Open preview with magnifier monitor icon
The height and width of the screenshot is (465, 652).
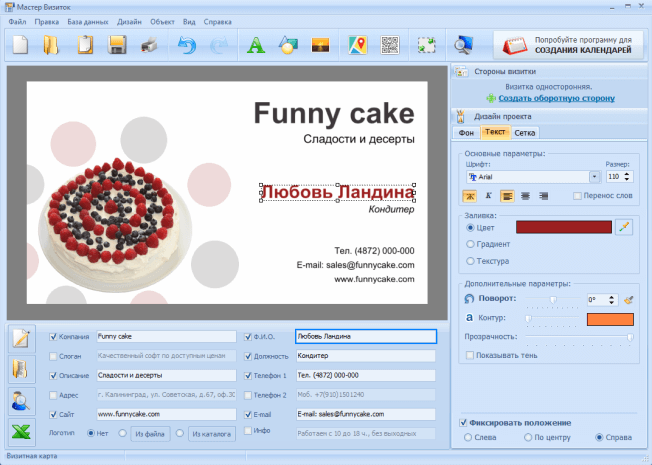[x=463, y=45]
